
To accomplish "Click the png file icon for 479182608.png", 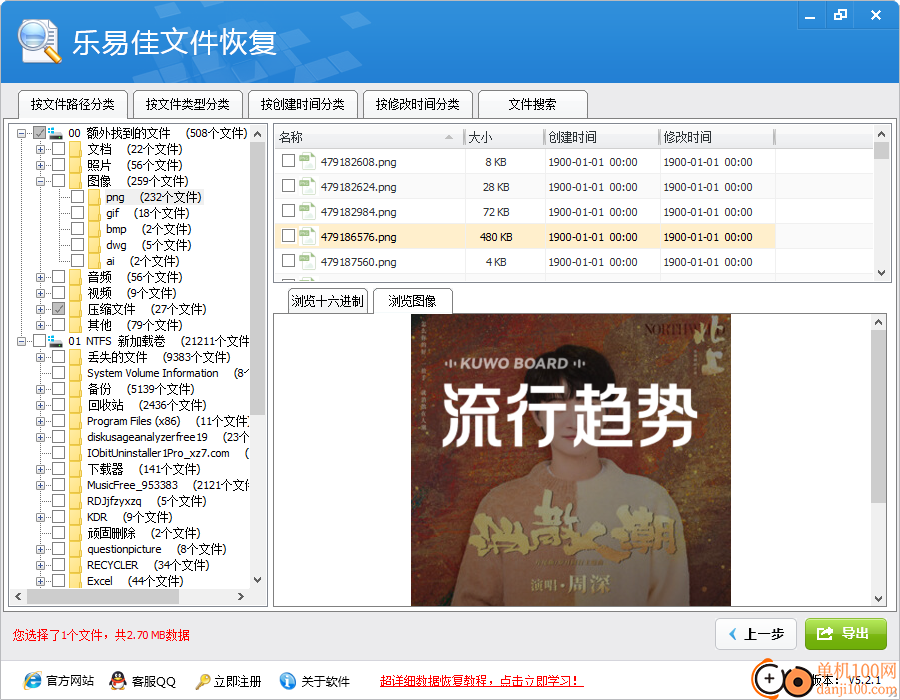I will tap(308, 162).
